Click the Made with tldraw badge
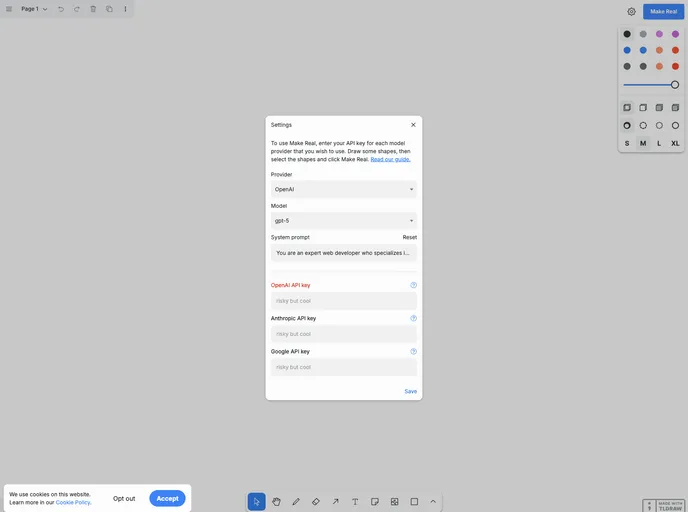Screen dimensions: 688x512 point(663,505)
